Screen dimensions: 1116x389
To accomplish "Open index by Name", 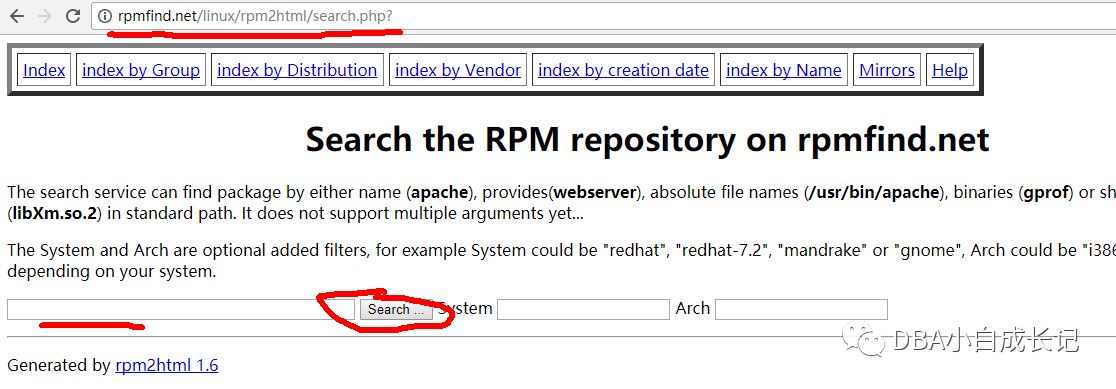I will pyautogui.click(x=784, y=70).
